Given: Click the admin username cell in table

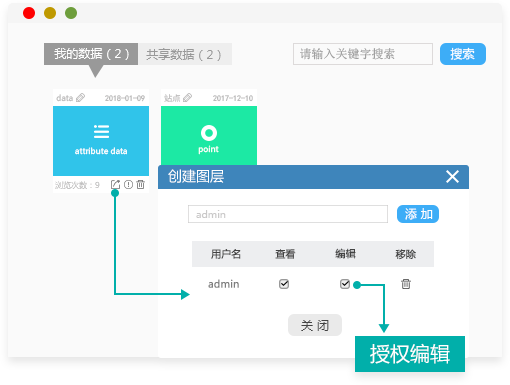Looking at the screenshot, I should pyautogui.click(x=224, y=284).
